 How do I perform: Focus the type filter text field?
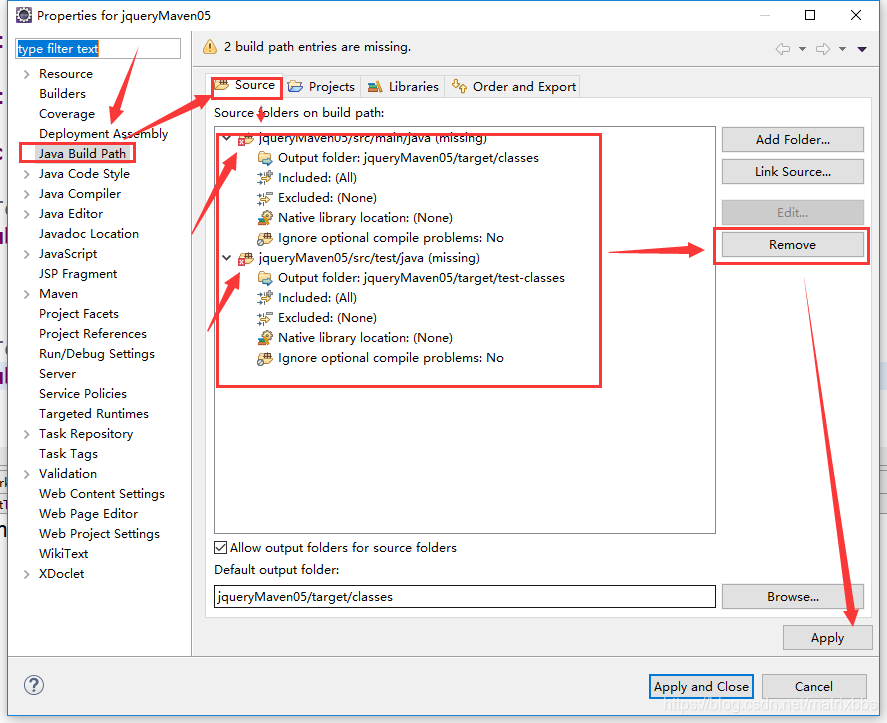coord(98,49)
